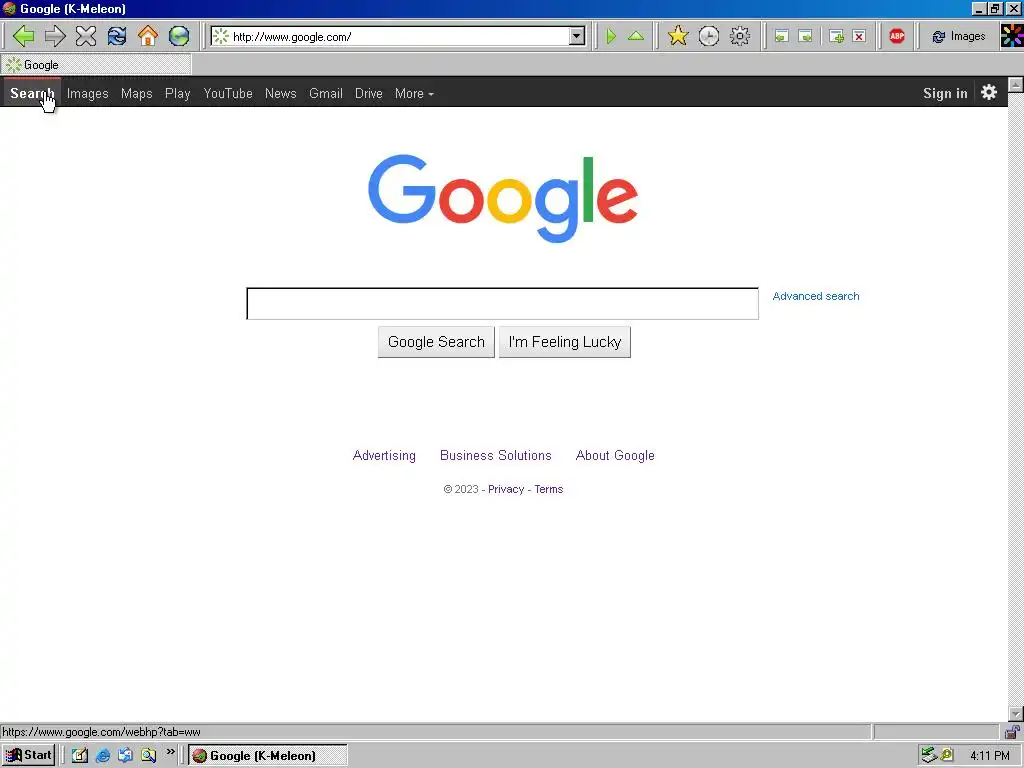
Task: Click the magnifier quick launch icon
Action: (x=149, y=756)
